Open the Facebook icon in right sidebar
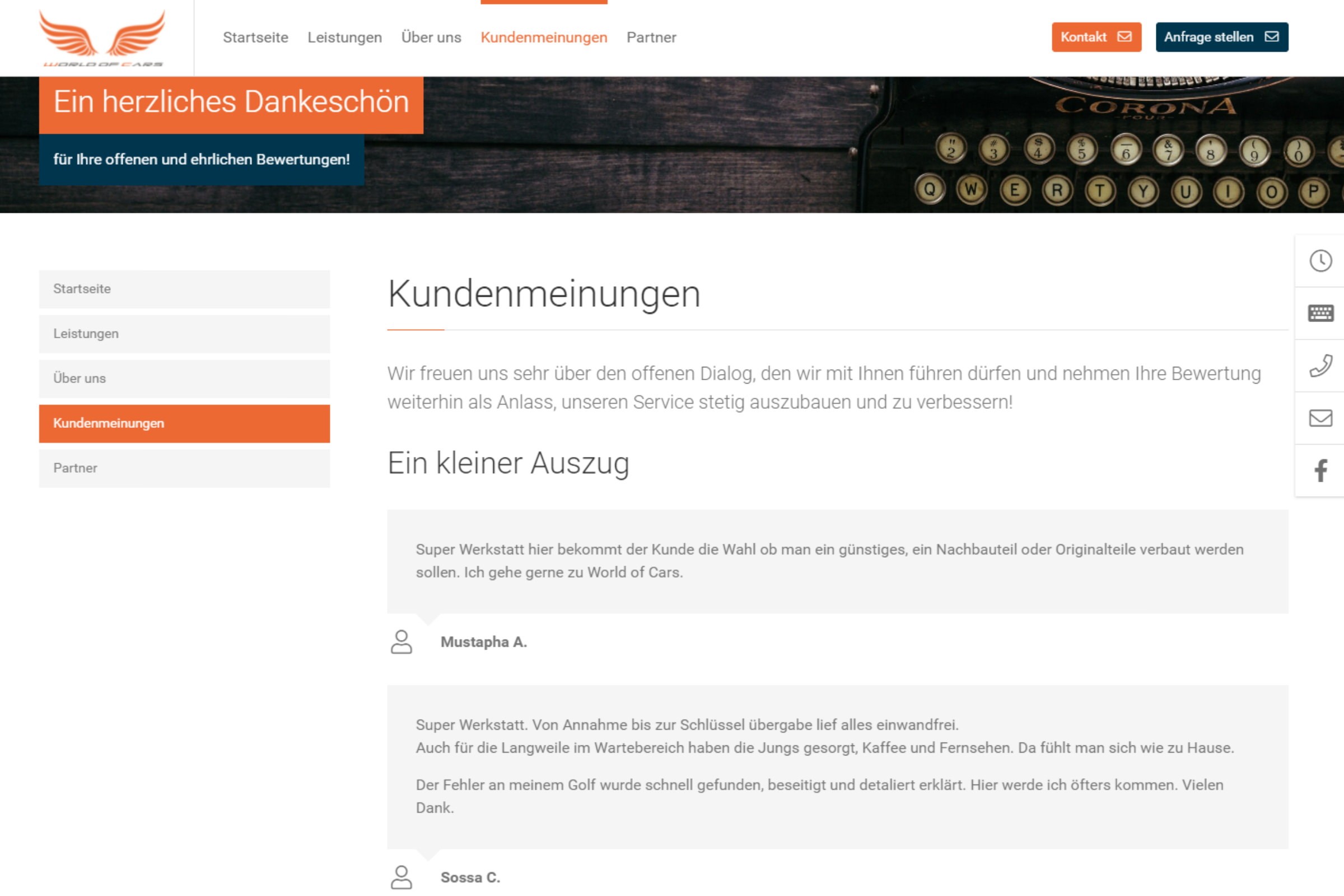The height and width of the screenshot is (896, 1344). tap(1320, 471)
